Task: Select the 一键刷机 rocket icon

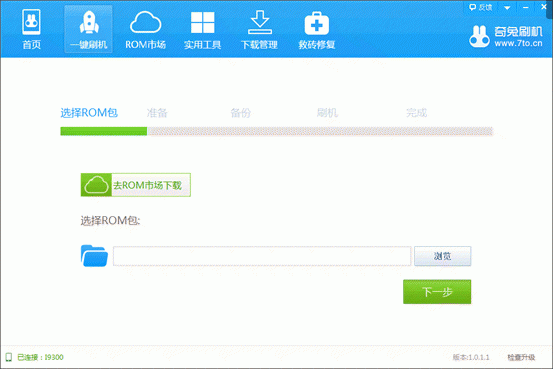Action: (89, 22)
